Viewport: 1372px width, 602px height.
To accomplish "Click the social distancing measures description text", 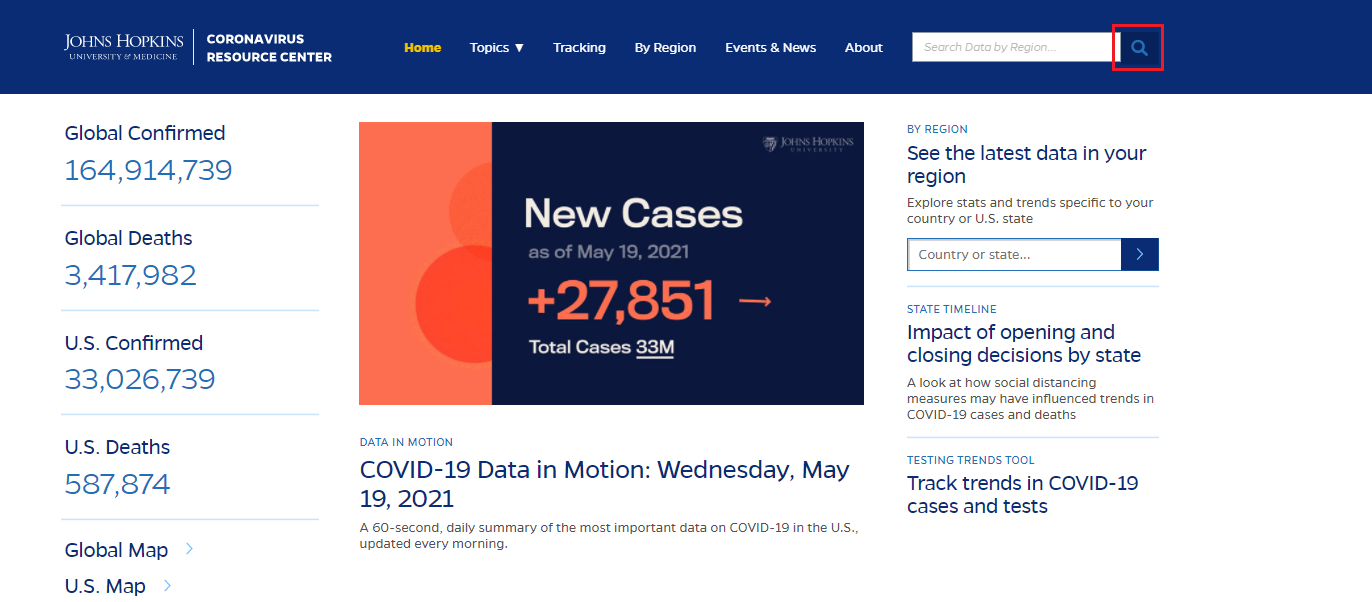I will (1030, 398).
